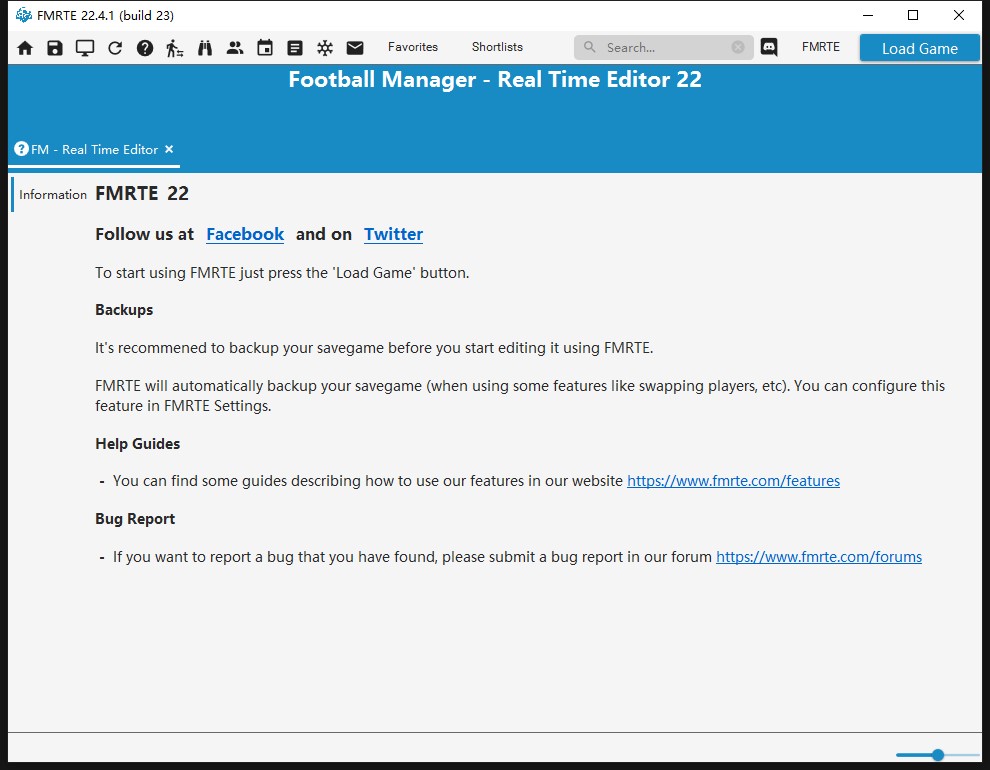Click the zoom slider handle at bottom right
990x770 pixels.
click(938, 754)
